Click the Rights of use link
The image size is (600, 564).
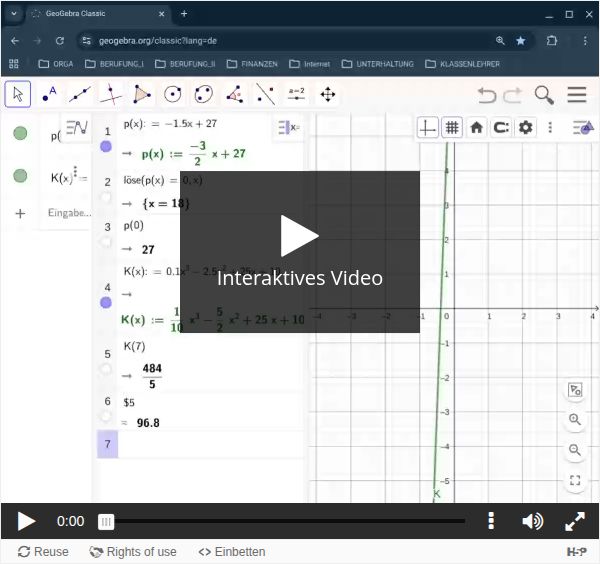(x=133, y=552)
